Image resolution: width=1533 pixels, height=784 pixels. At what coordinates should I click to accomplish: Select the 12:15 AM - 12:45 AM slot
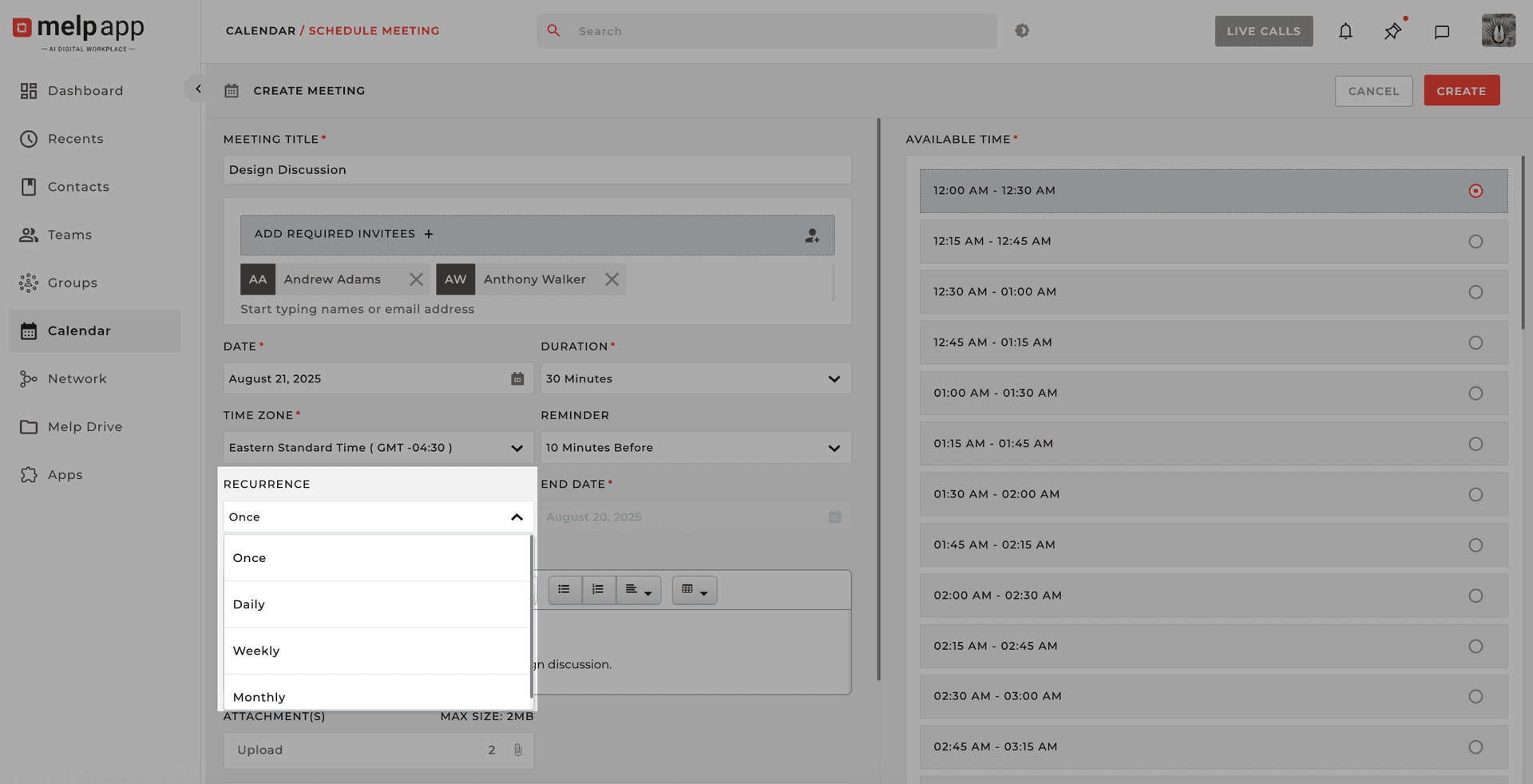(x=1475, y=241)
